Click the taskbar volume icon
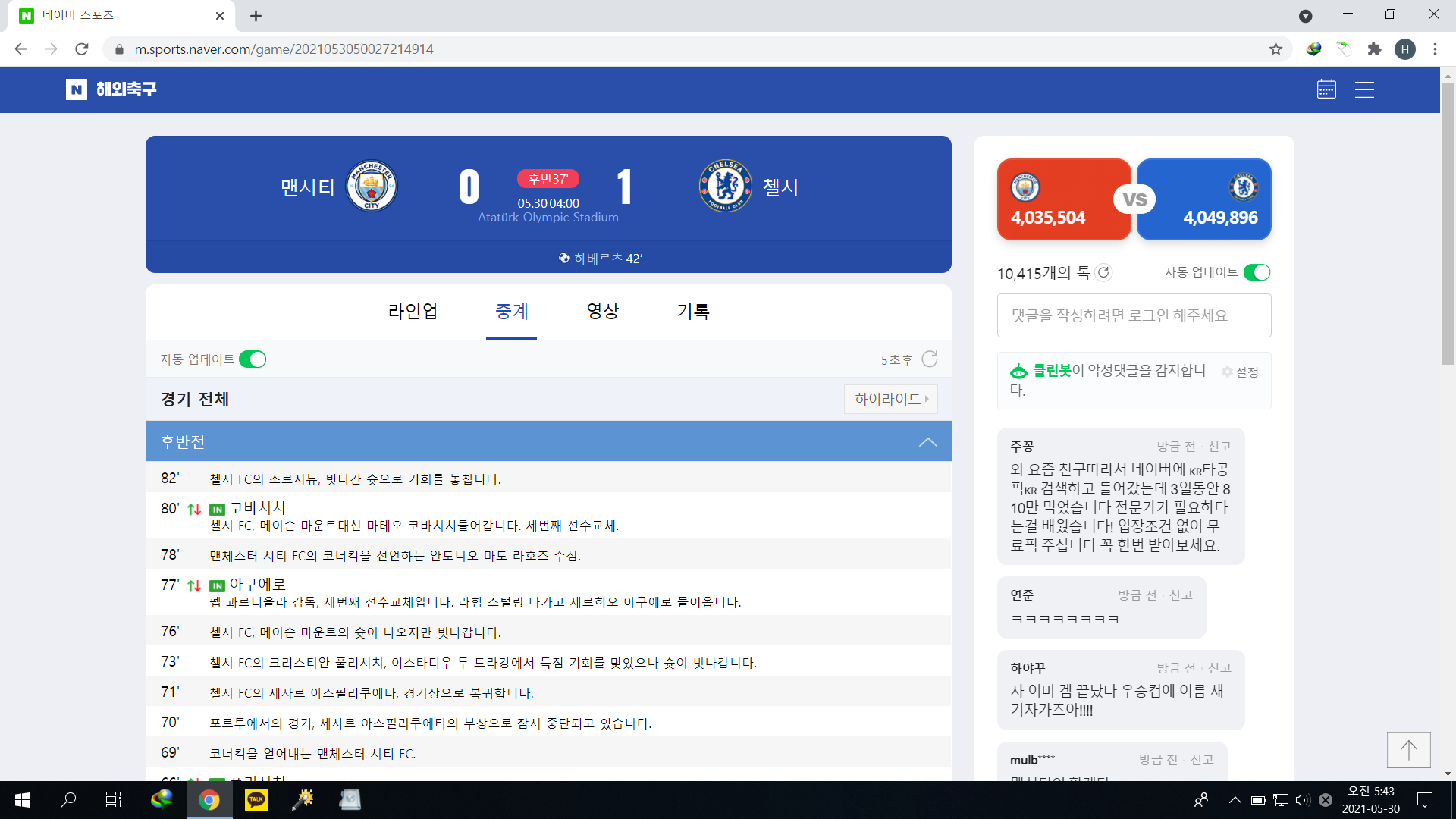This screenshot has width=1456, height=819. (x=1303, y=799)
